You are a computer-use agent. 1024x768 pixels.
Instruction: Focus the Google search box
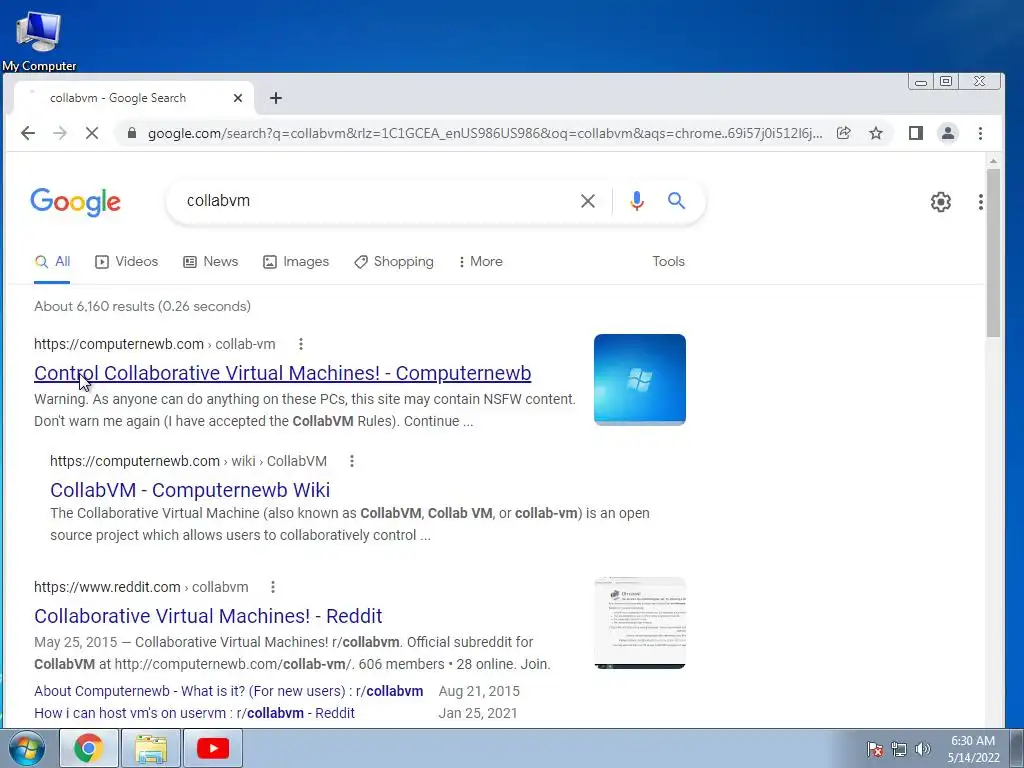(x=372, y=200)
